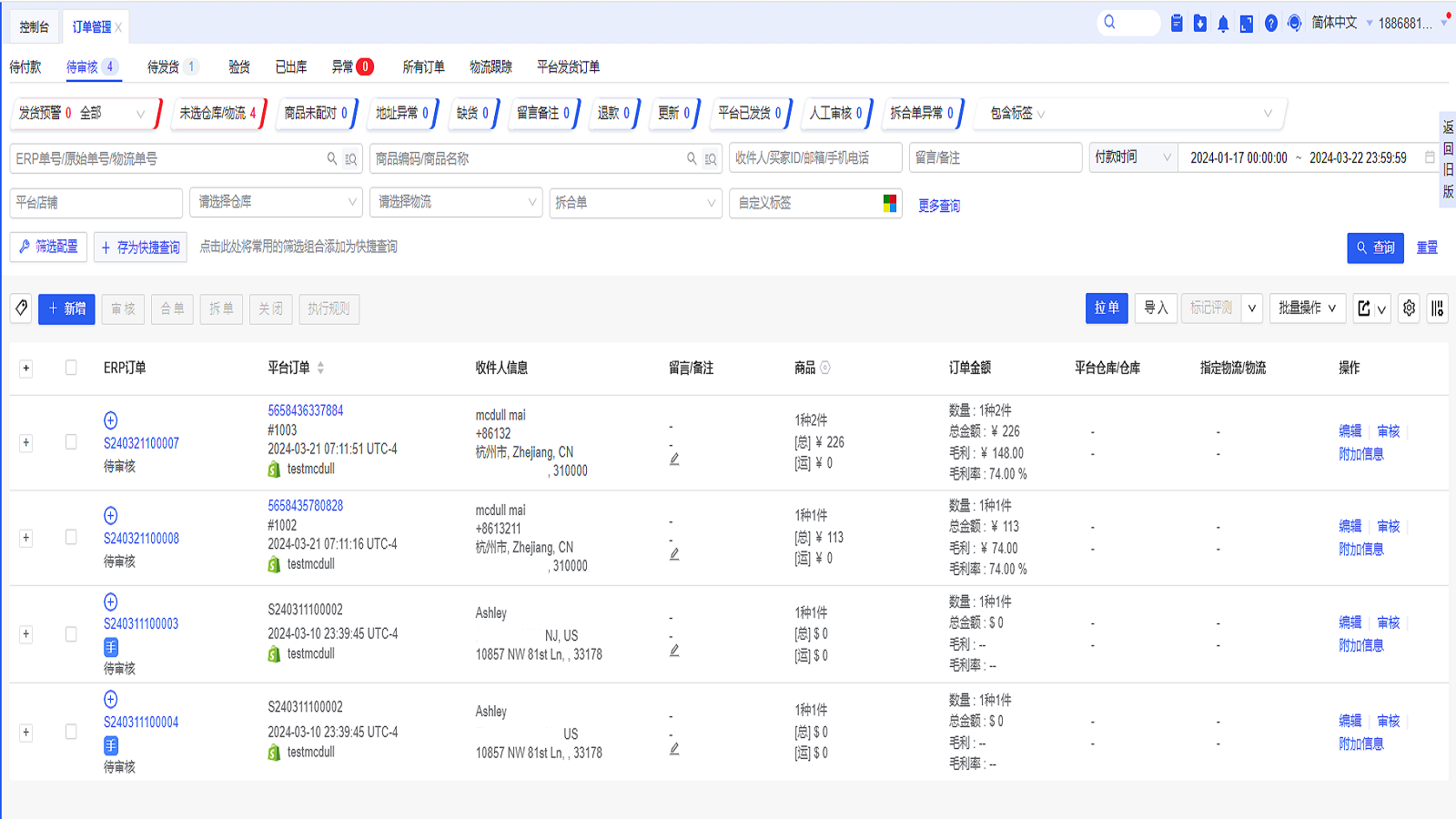Open the 包含标签 dropdown
1456x819 pixels.
coord(1128,114)
